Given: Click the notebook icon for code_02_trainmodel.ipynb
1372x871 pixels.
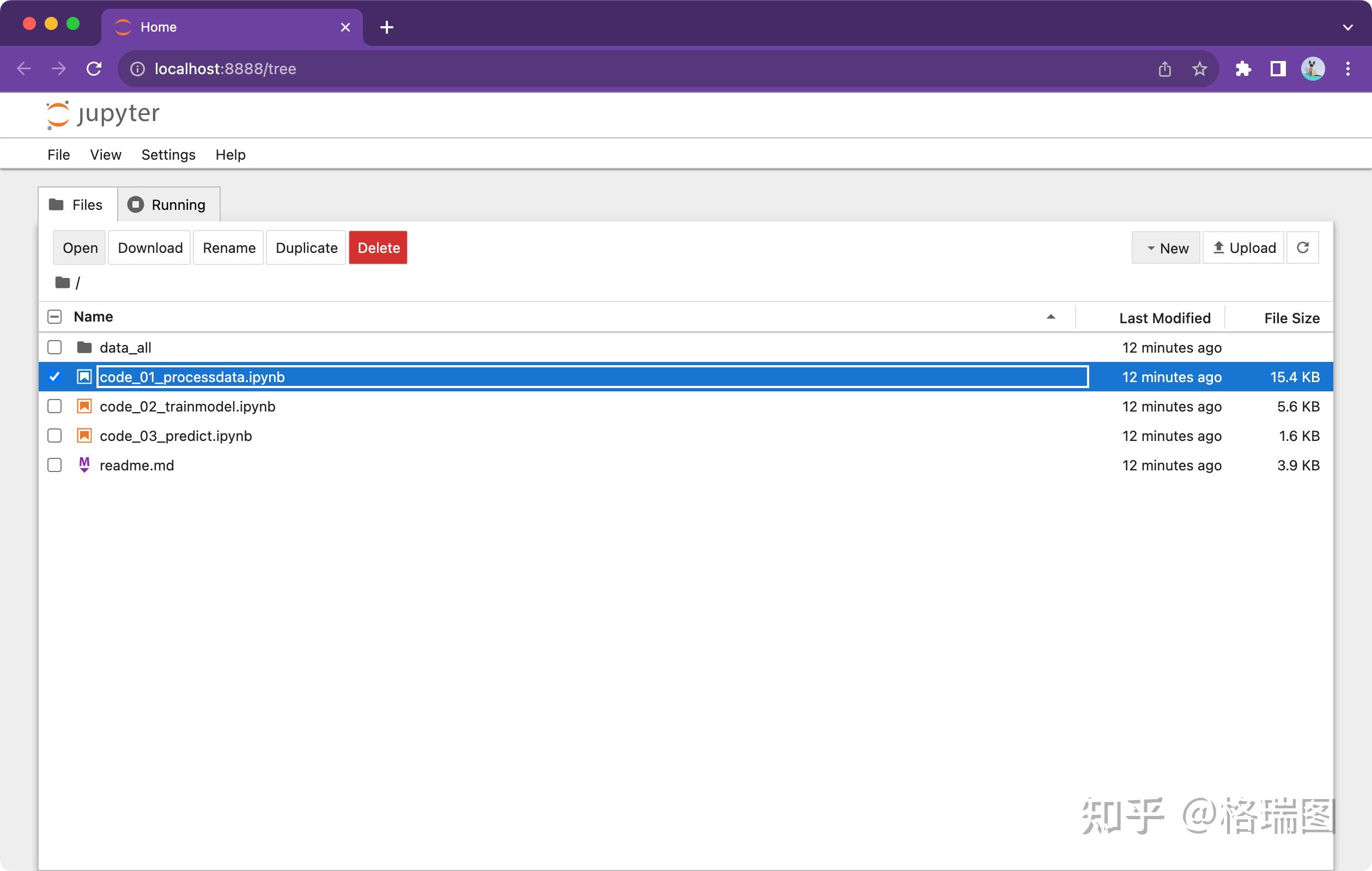Looking at the screenshot, I should [84, 407].
